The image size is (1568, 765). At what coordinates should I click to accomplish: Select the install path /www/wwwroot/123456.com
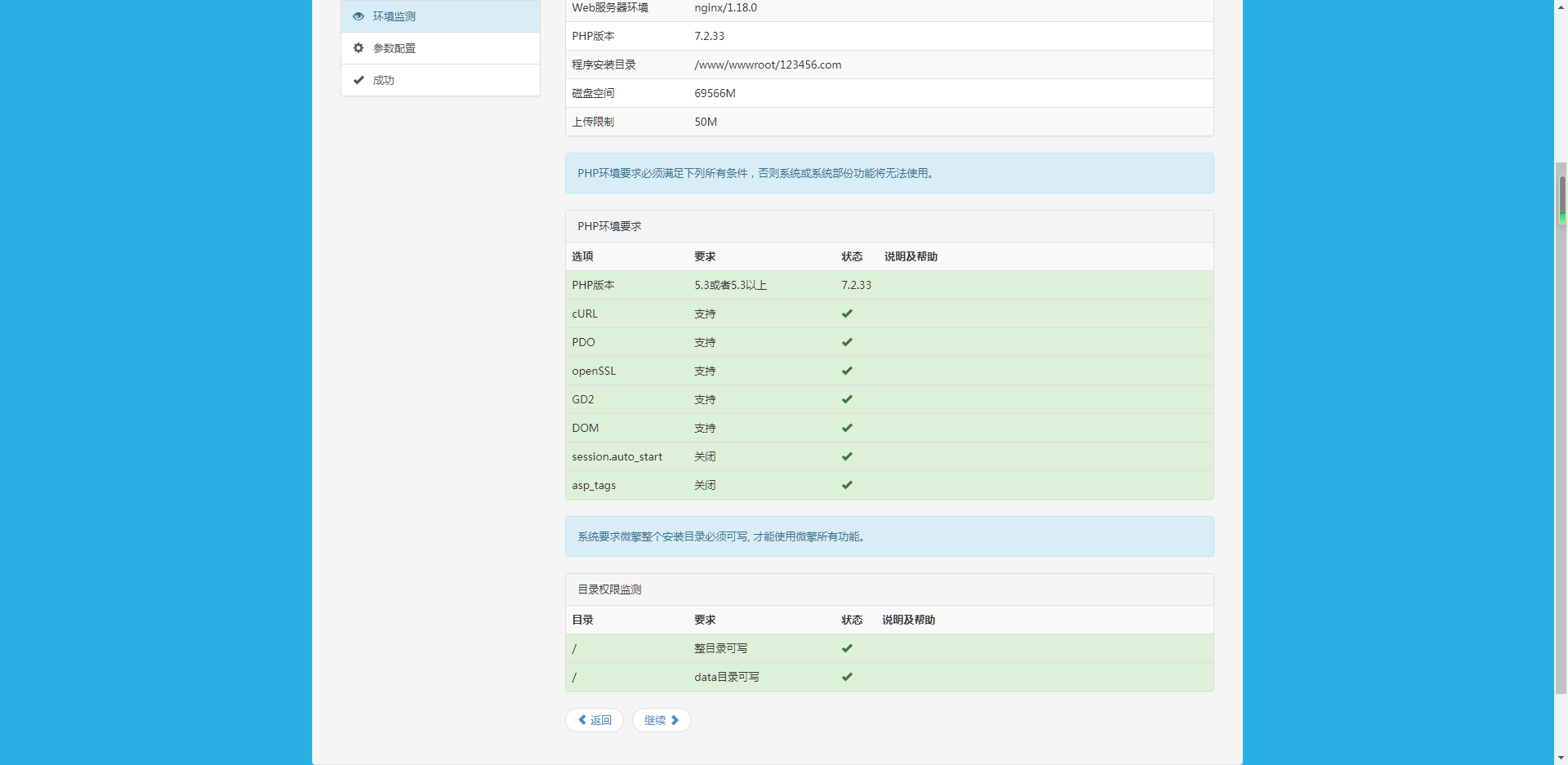768,64
